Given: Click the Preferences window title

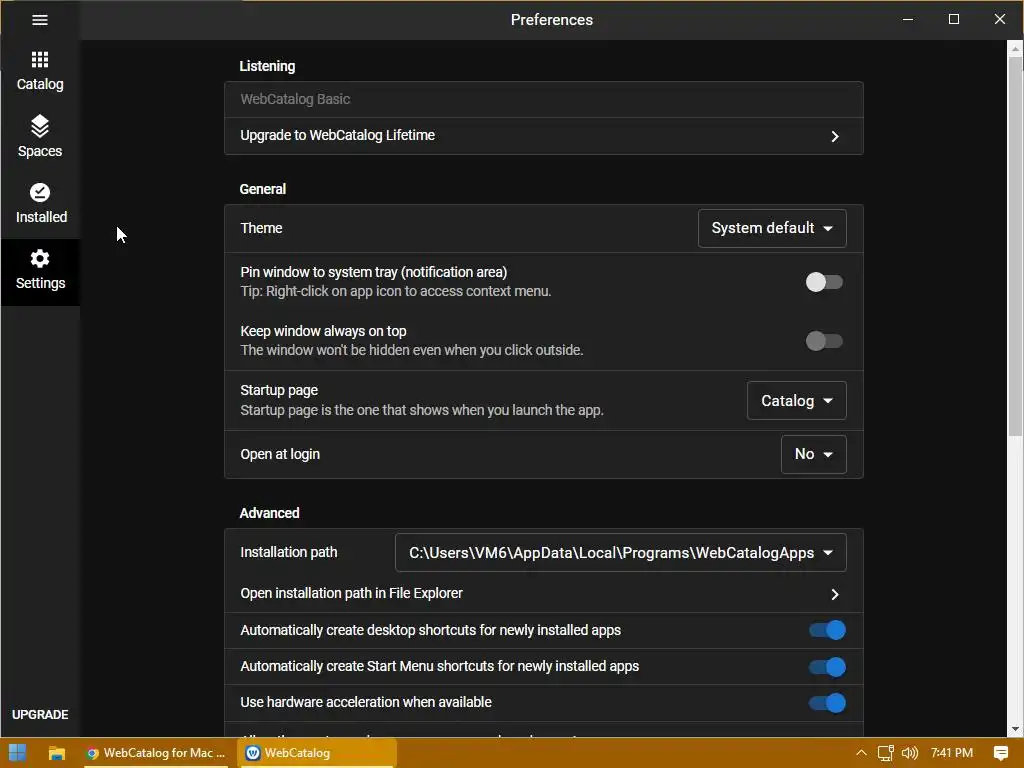Looking at the screenshot, I should [x=552, y=20].
